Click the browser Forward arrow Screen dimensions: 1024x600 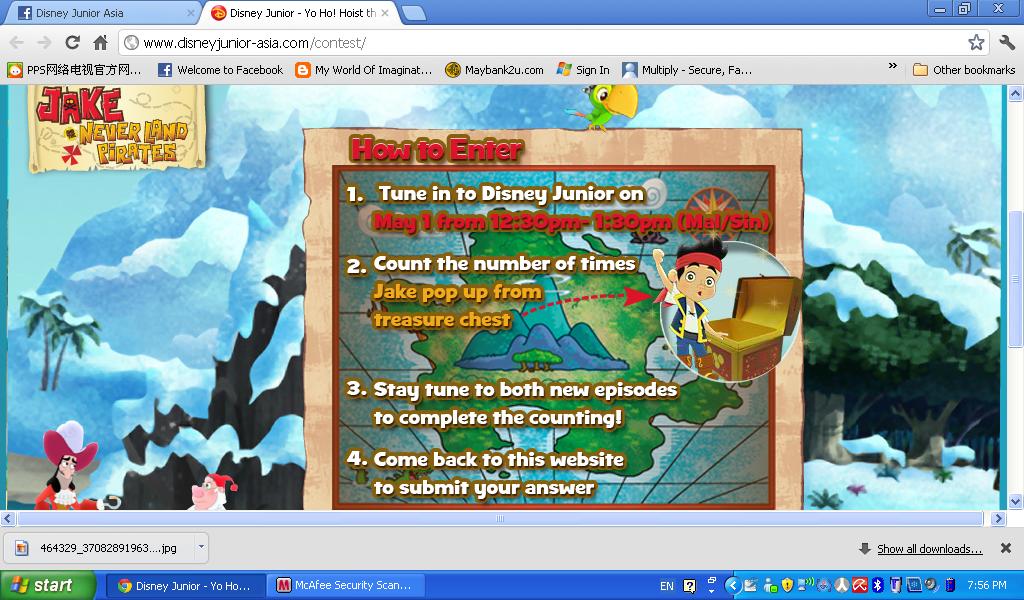(x=44, y=43)
